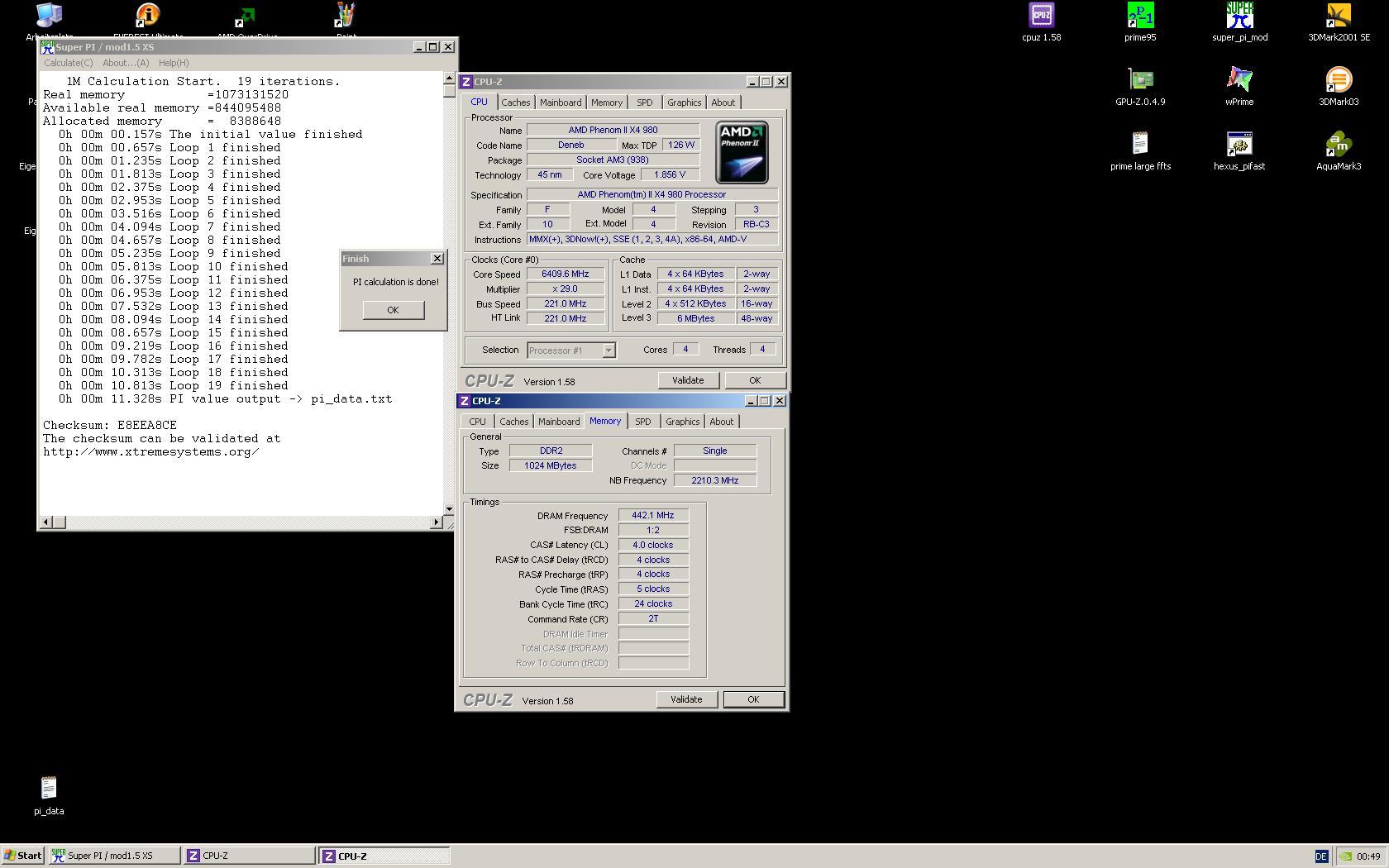Screen dimensions: 1389x868
Task: Open About tab in bottom CPU-Z window
Action: tap(722, 422)
